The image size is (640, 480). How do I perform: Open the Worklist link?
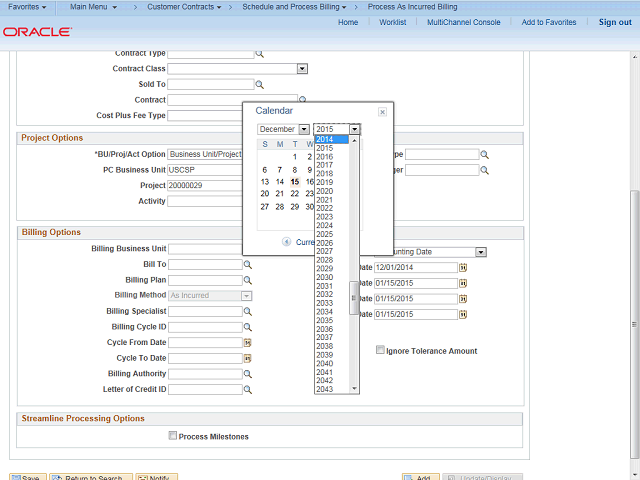point(392,22)
